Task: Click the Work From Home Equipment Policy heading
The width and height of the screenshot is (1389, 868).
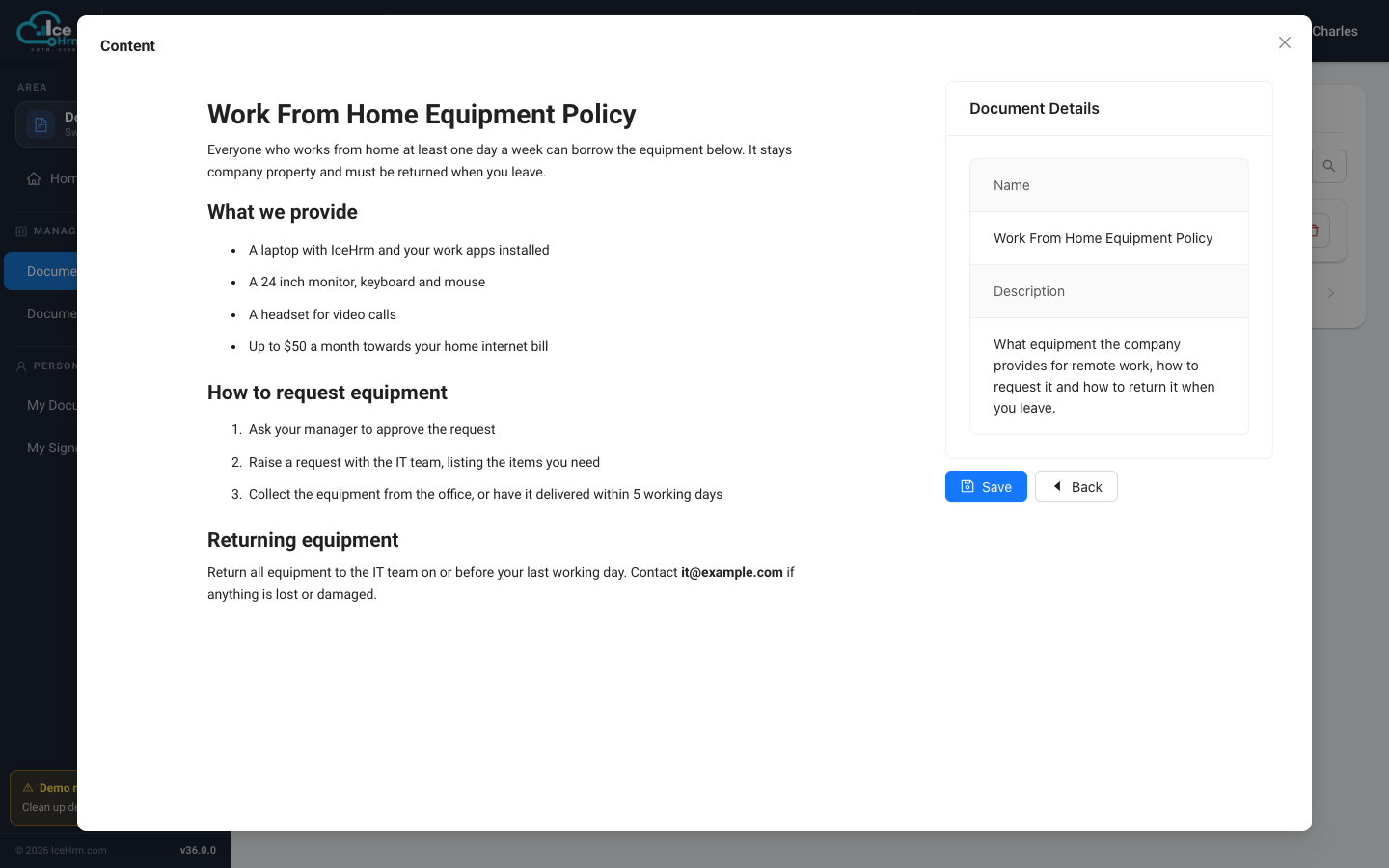Action: tap(422, 114)
